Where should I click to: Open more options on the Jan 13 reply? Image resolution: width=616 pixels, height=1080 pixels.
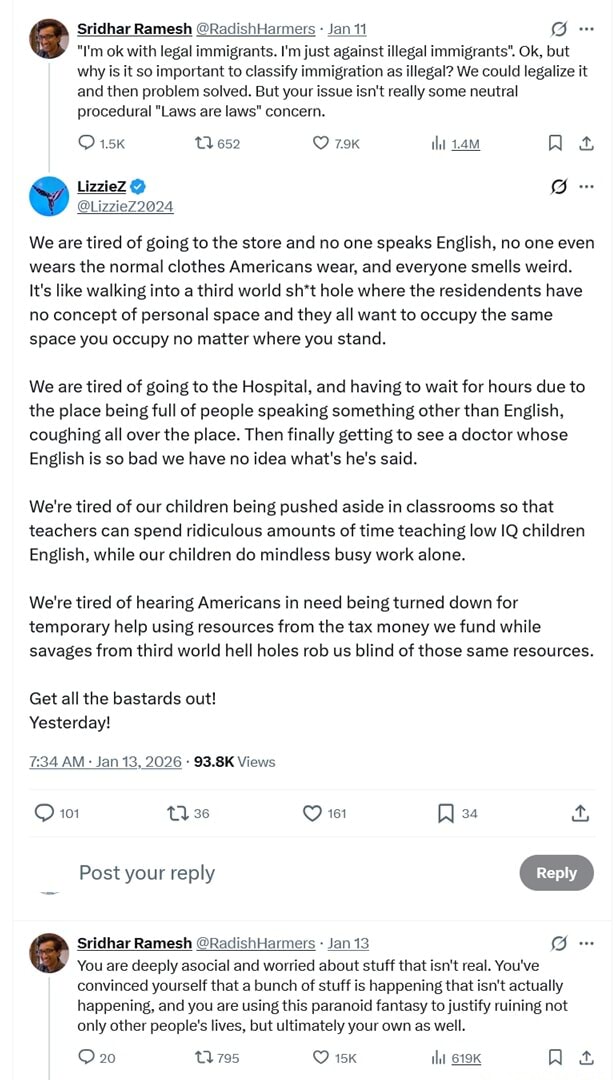point(586,943)
